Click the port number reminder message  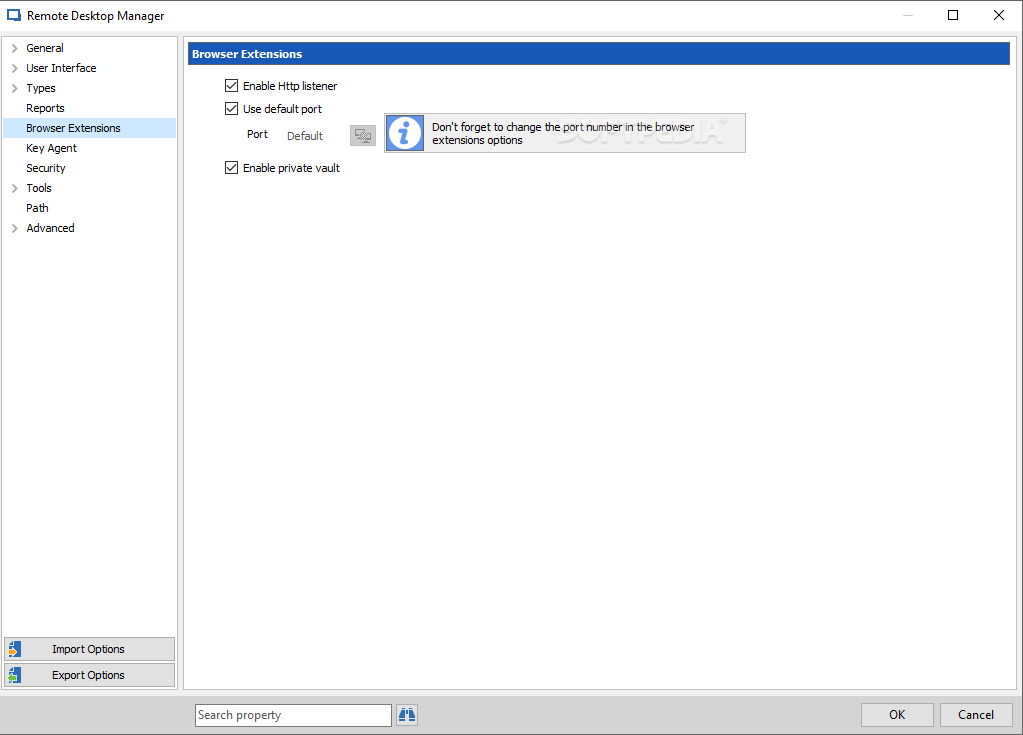coord(562,133)
